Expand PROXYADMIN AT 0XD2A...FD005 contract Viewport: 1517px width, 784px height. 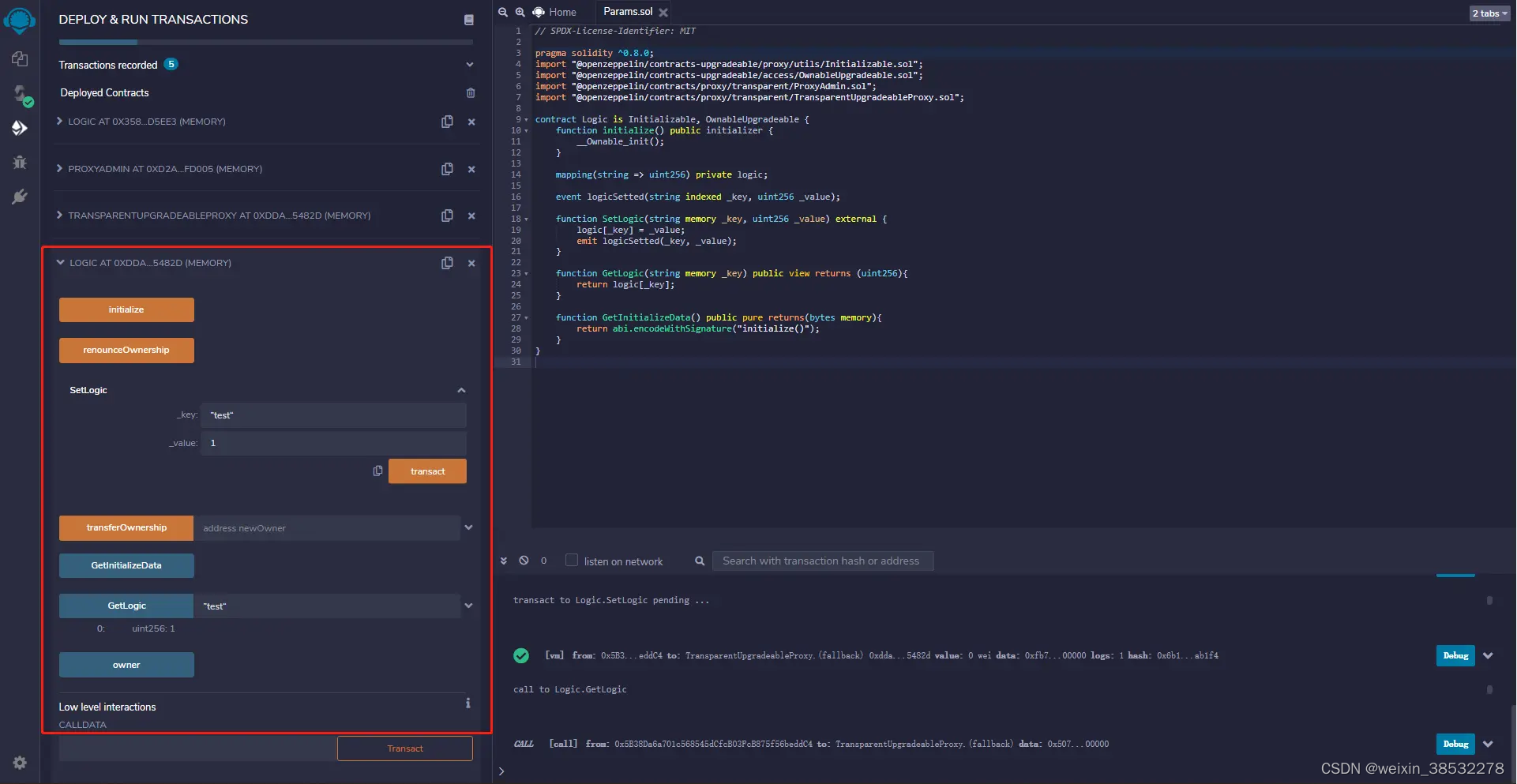click(x=60, y=168)
